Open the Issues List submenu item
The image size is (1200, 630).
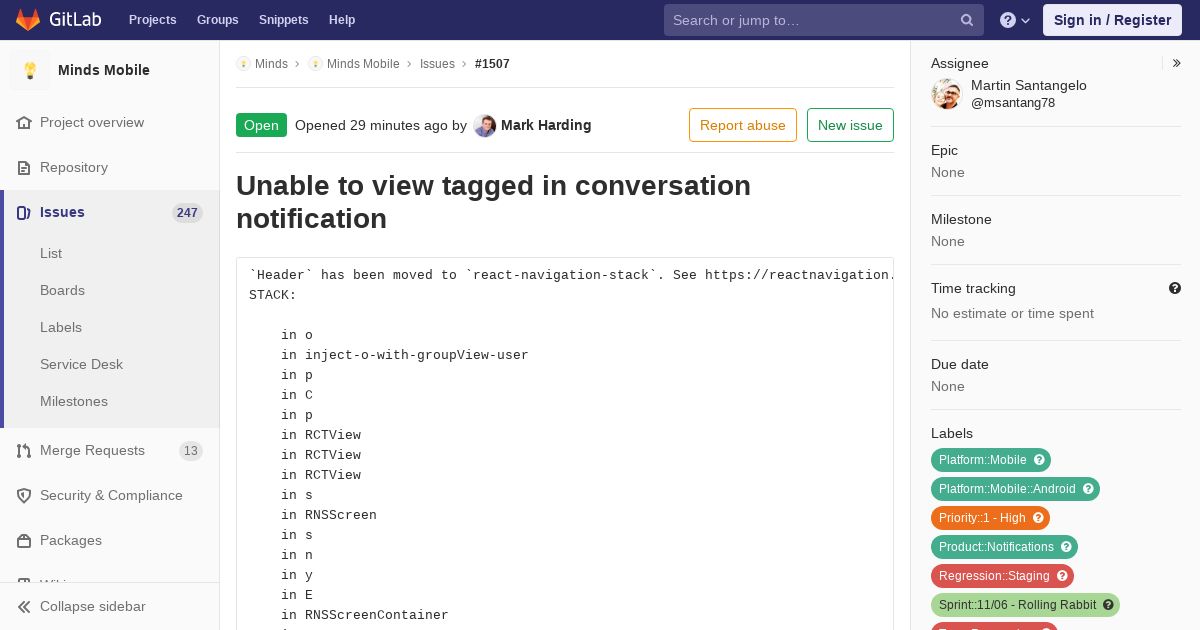click(51, 253)
